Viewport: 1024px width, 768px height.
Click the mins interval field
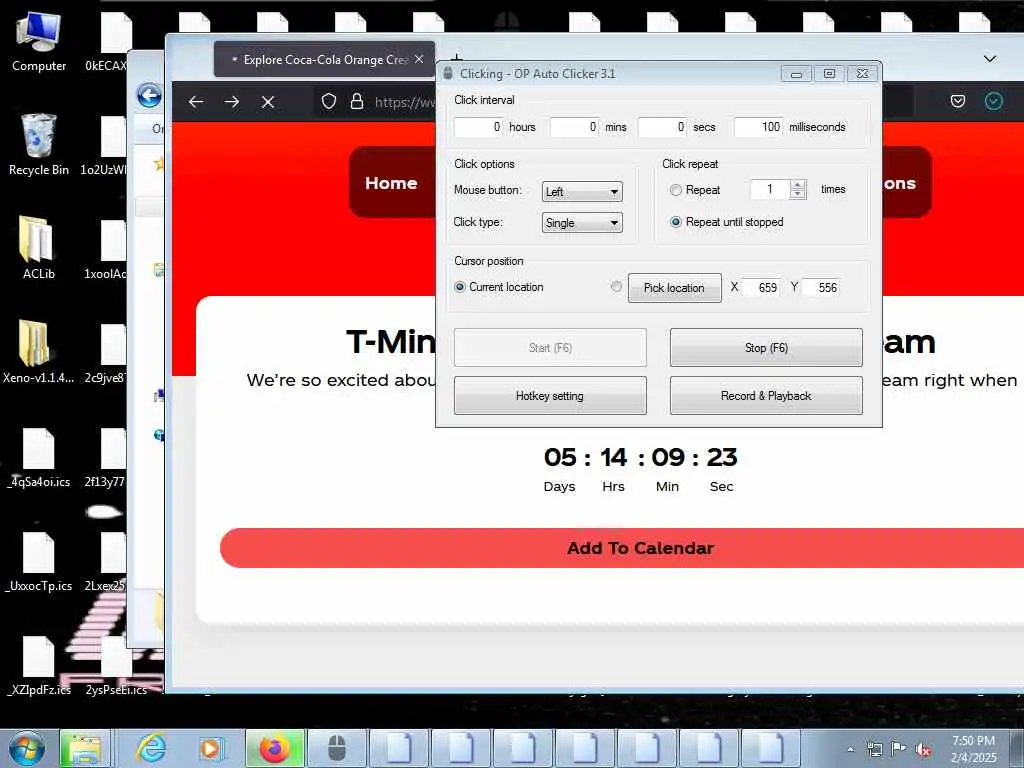pyautogui.click(x=574, y=127)
